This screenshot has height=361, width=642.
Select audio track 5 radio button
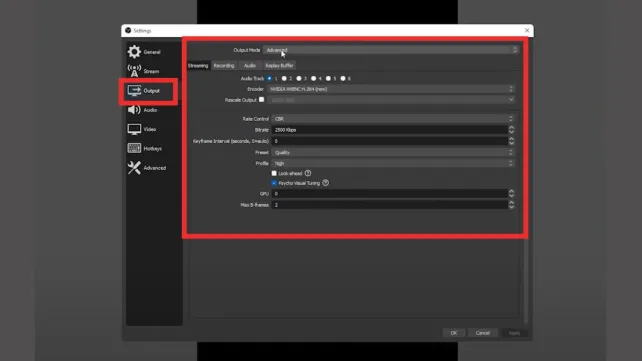pos(328,78)
